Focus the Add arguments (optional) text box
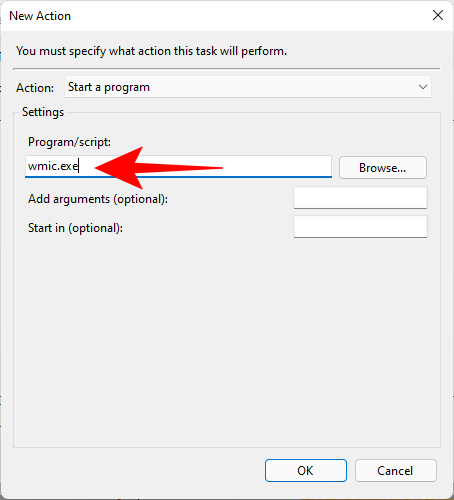This screenshot has width=454, height=500. (360, 198)
